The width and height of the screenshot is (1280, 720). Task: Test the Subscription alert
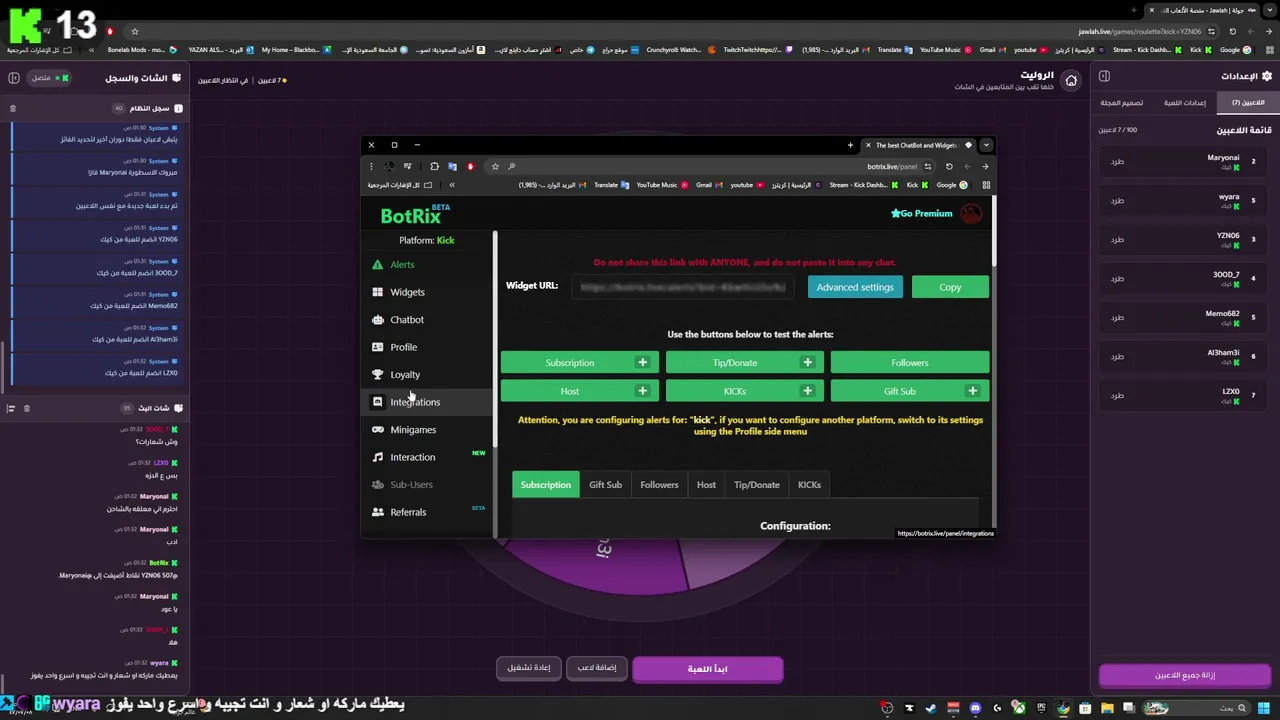[570, 363]
